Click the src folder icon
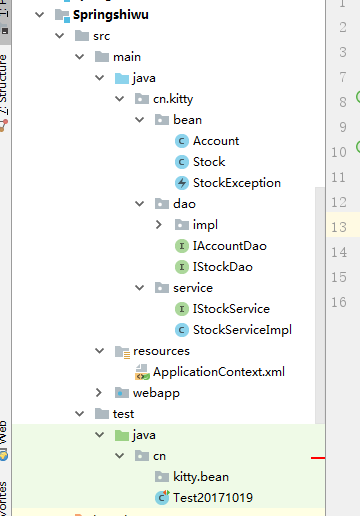 click(x=82, y=36)
